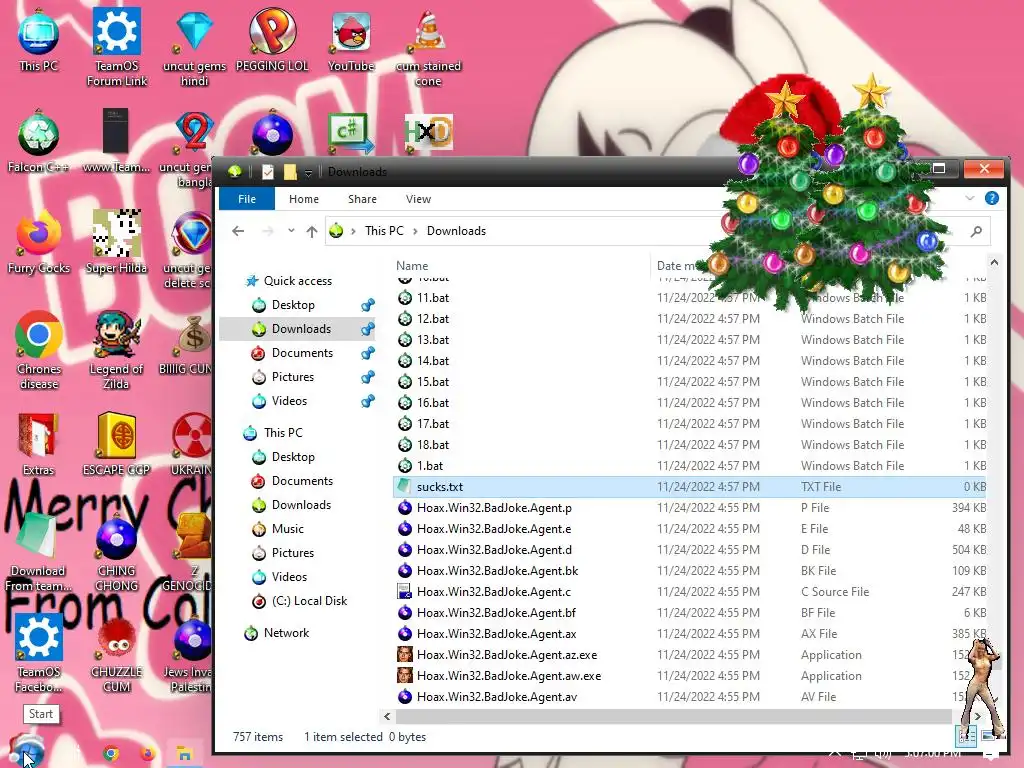Image resolution: width=1024 pixels, height=768 pixels.
Task: Click the icon of Hoax.Win32.BadJoke.Agent.az.exe
Action: (405, 654)
